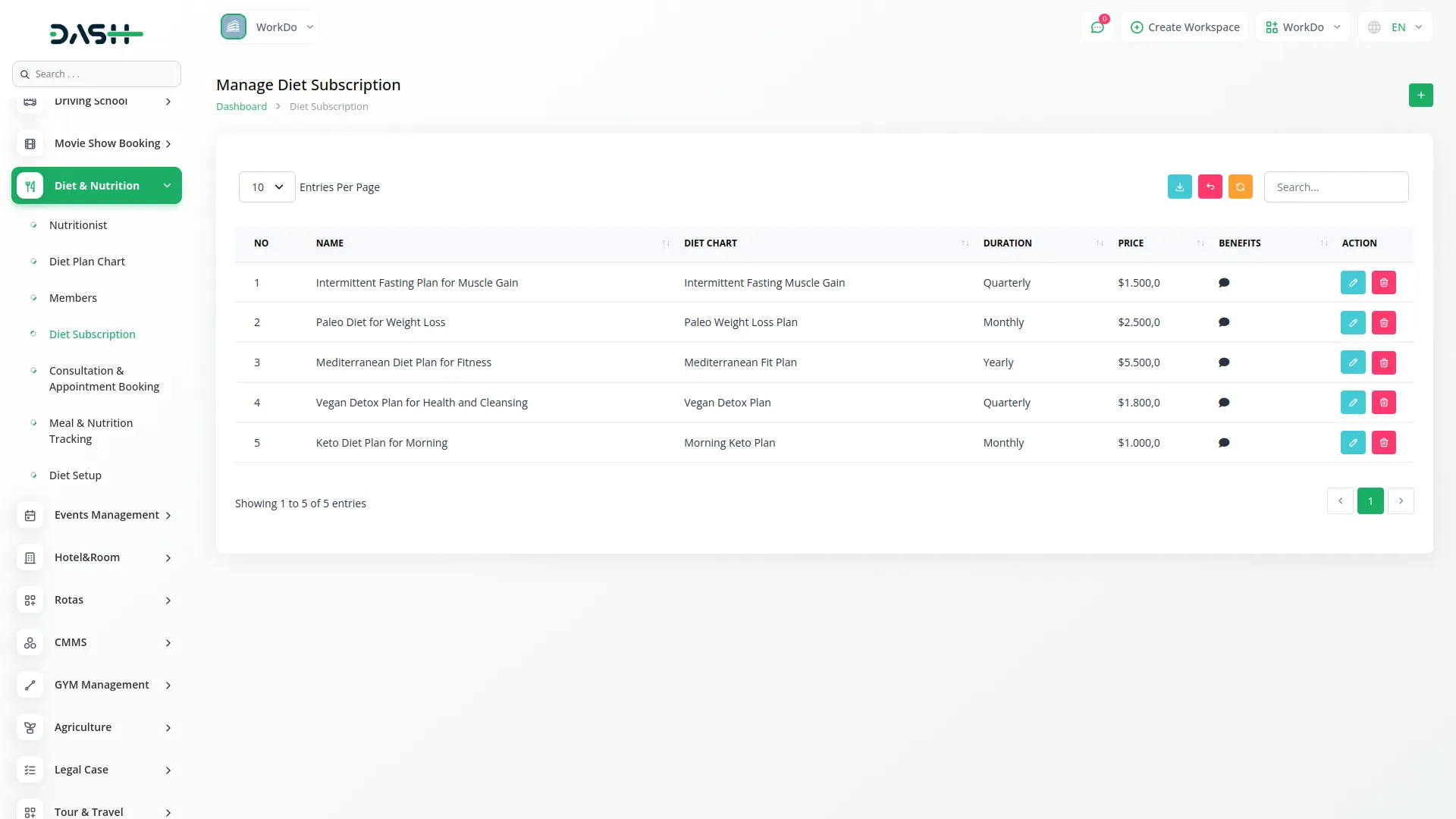Delete the Keto Diet Plan for Morning row
This screenshot has width=1456, height=819.
click(x=1383, y=443)
